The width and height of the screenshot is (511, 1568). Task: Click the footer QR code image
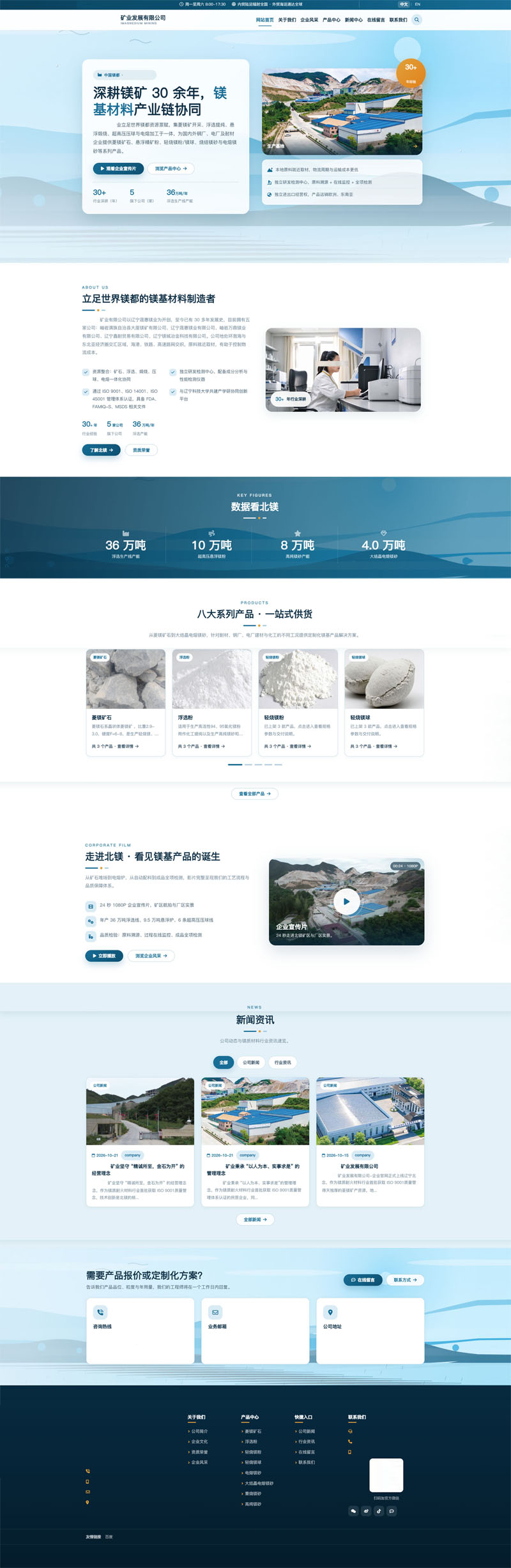tap(386, 1475)
